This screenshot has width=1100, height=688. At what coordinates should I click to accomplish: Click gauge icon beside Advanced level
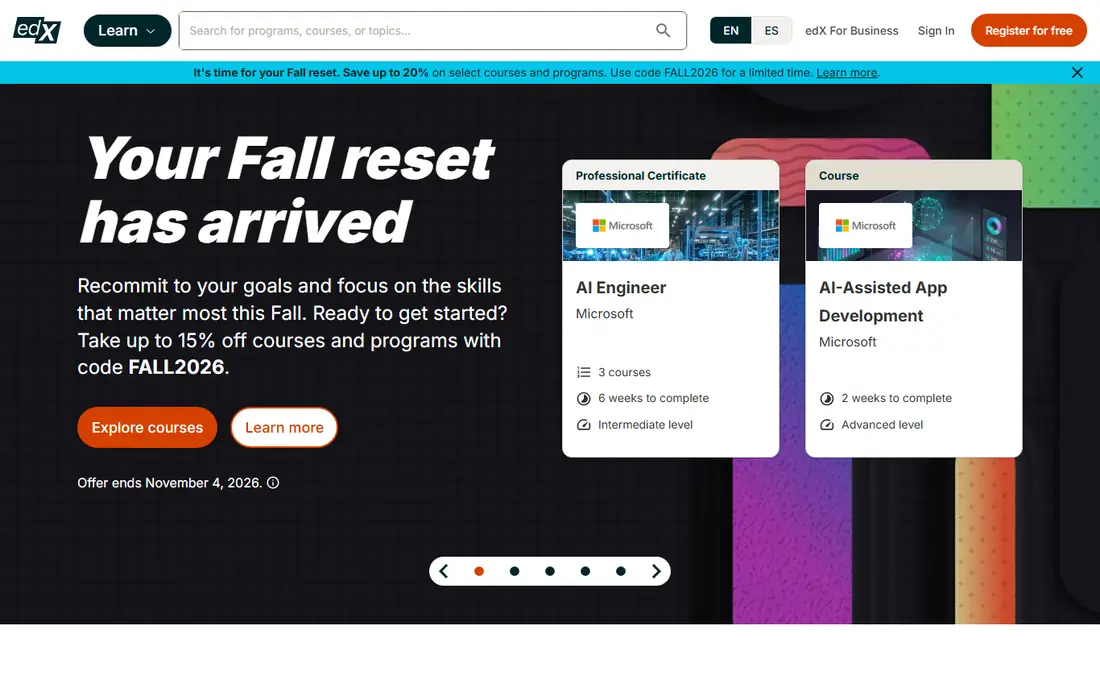point(827,425)
